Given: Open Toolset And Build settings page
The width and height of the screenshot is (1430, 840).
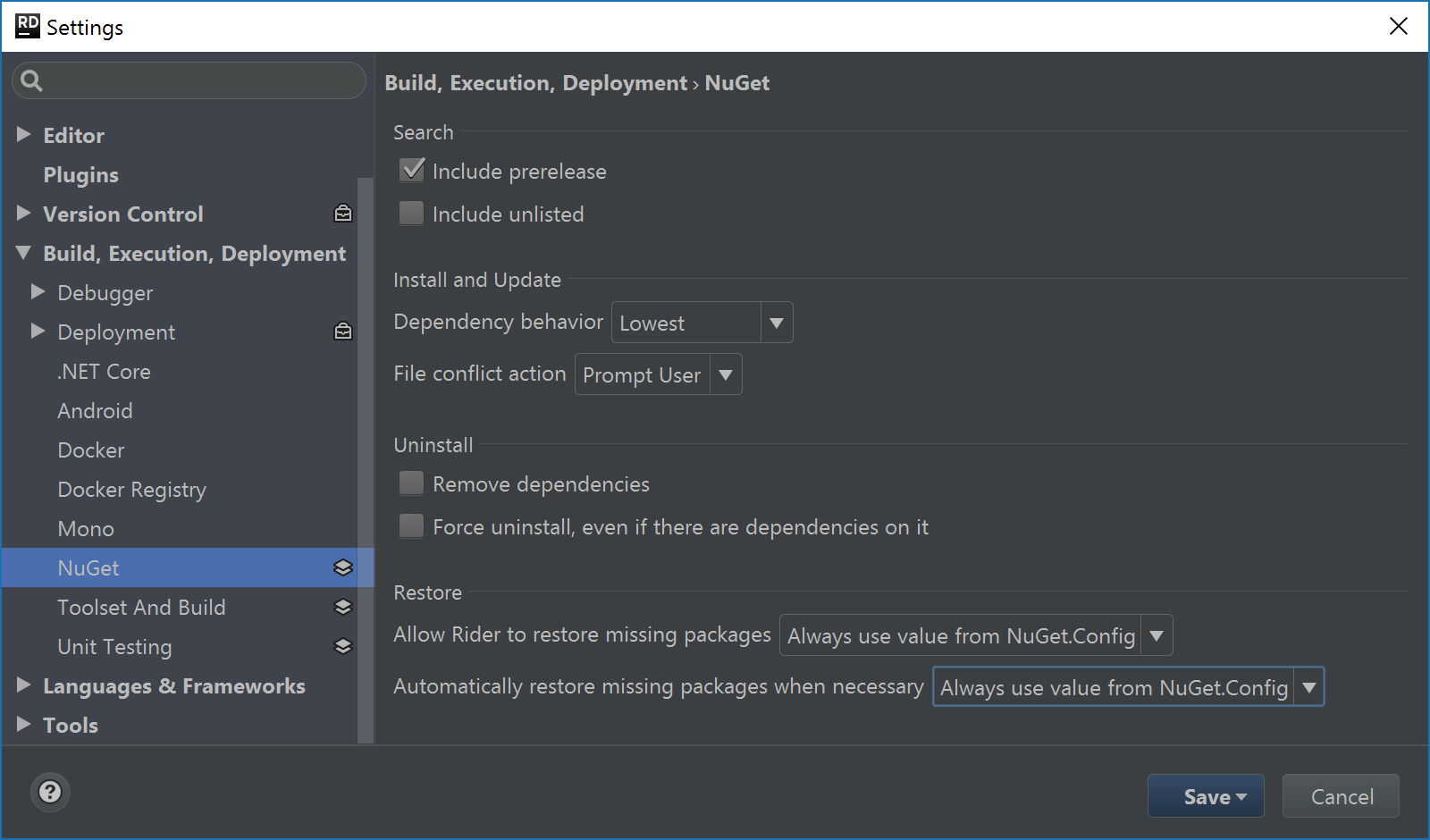Looking at the screenshot, I should [141, 607].
